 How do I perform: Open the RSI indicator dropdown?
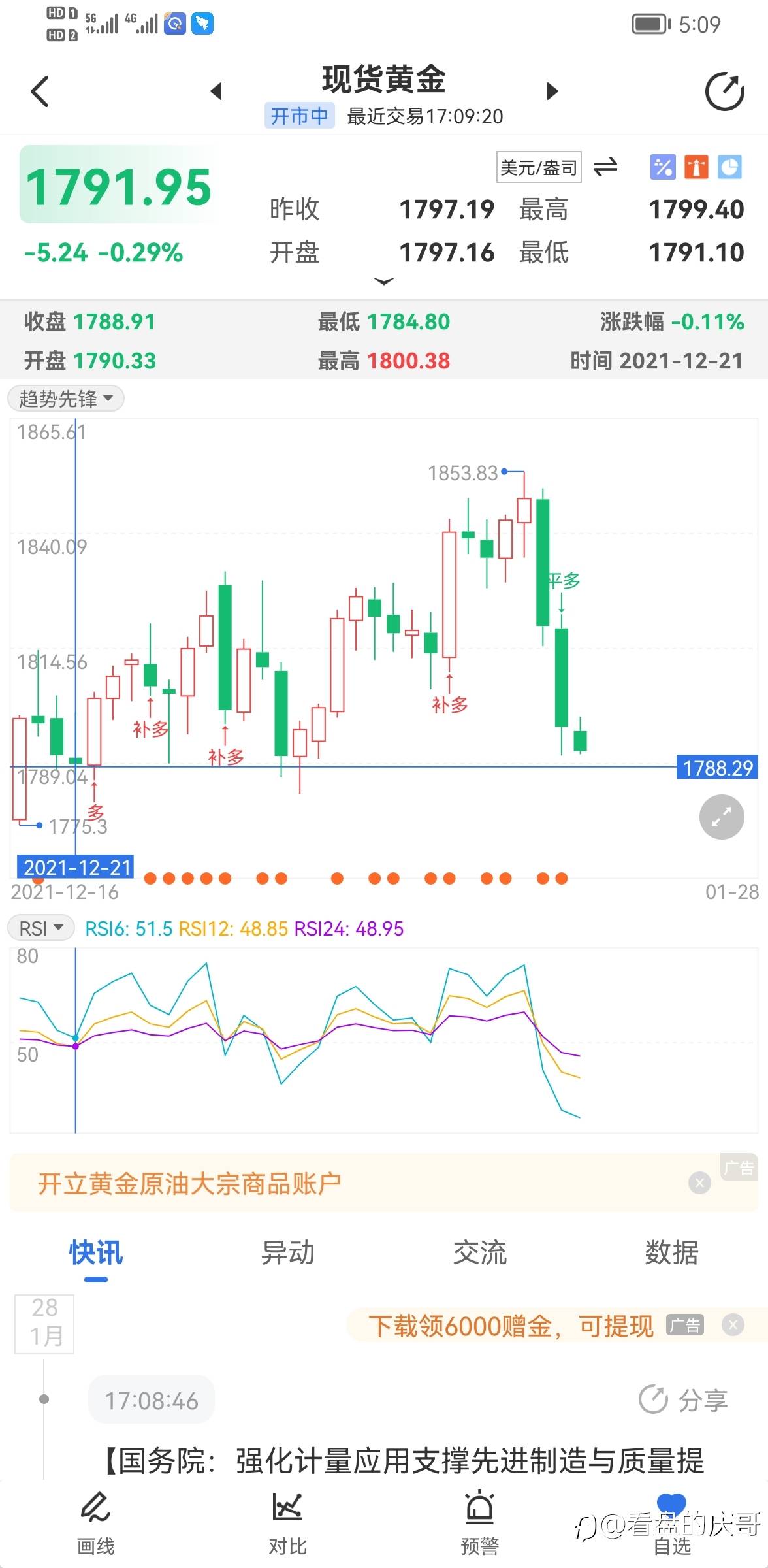pos(40,928)
